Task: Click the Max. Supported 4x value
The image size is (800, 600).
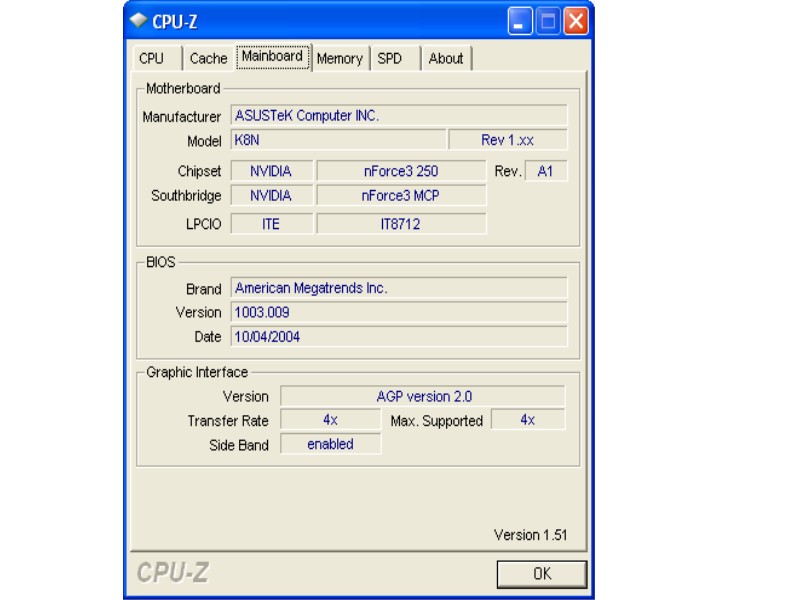Action: [x=528, y=420]
